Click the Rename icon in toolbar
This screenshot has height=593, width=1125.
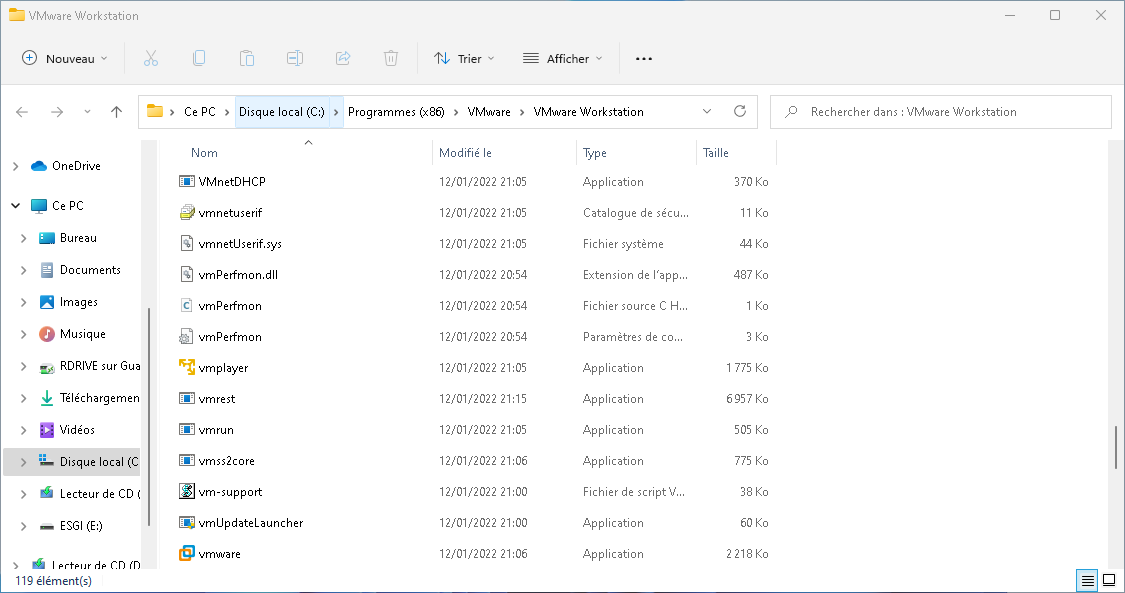click(295, 59)
